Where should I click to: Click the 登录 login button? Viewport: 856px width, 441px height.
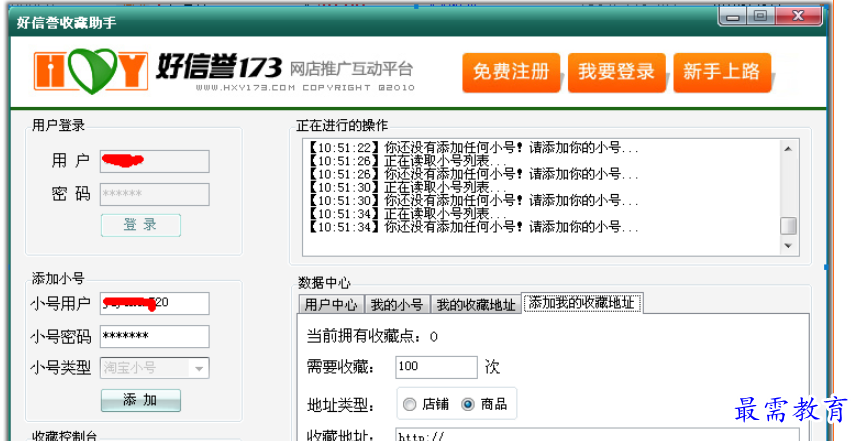coord(141,225)
